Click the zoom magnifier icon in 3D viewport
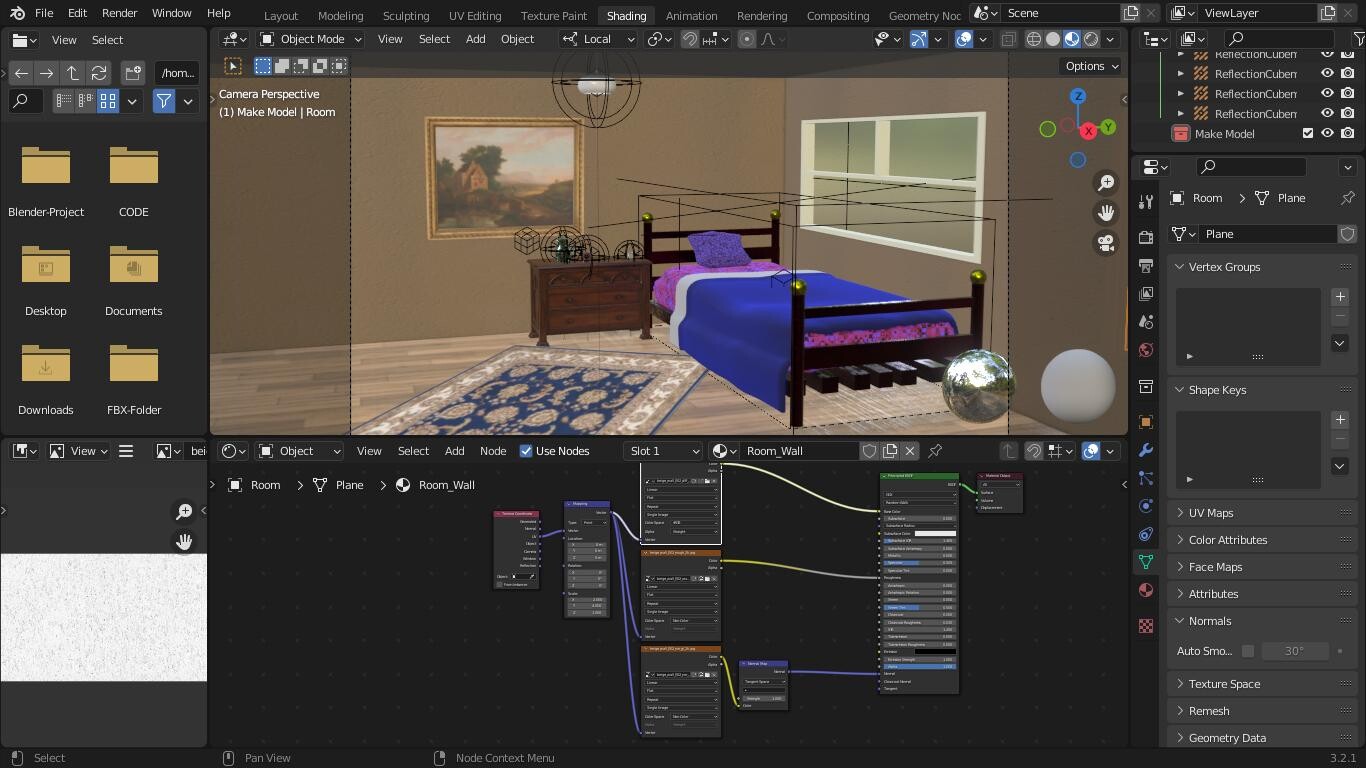The width and height of the screenshot is (1366, 768). [x=1106, y=183]
